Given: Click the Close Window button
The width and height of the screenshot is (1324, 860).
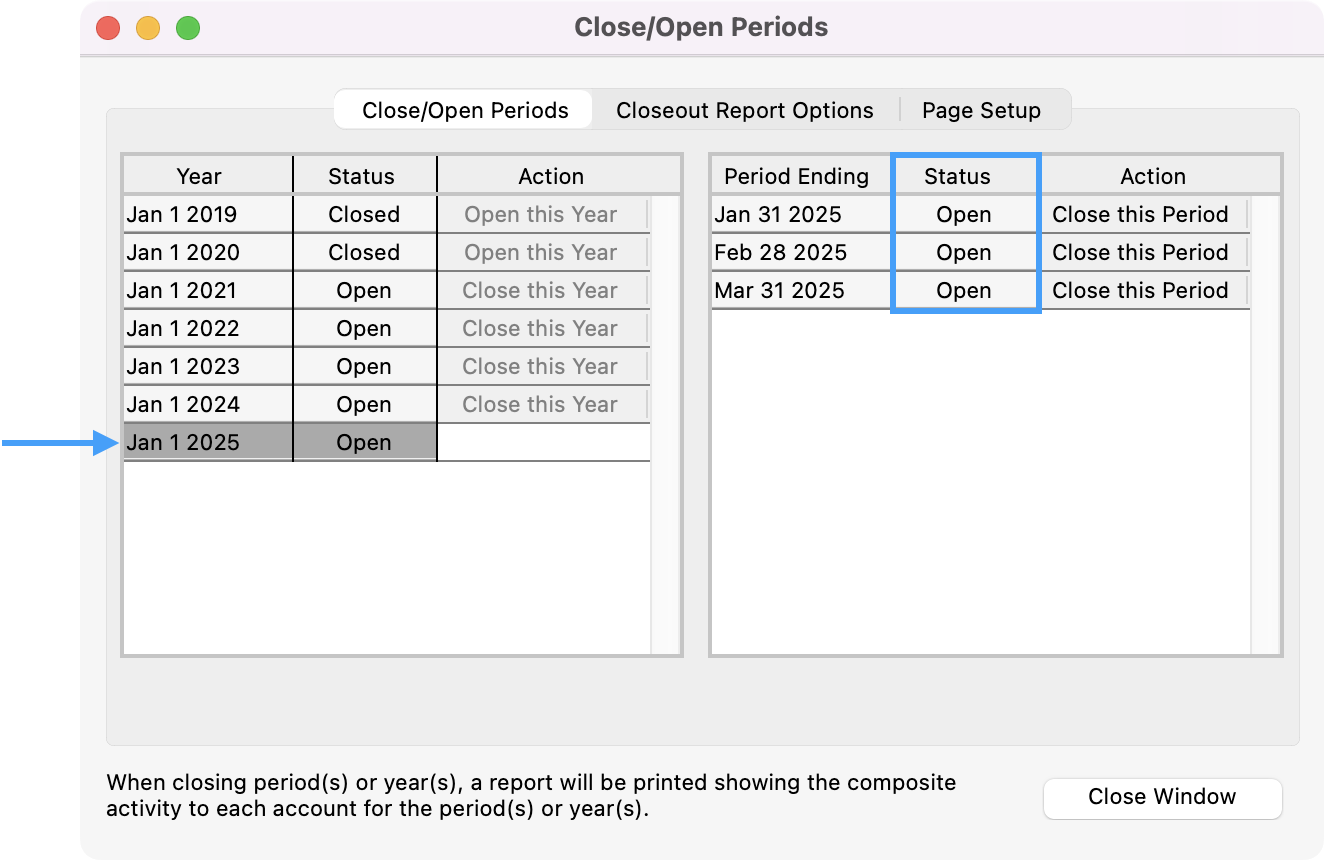Looking at the screenshot, I should (1161, 797).
